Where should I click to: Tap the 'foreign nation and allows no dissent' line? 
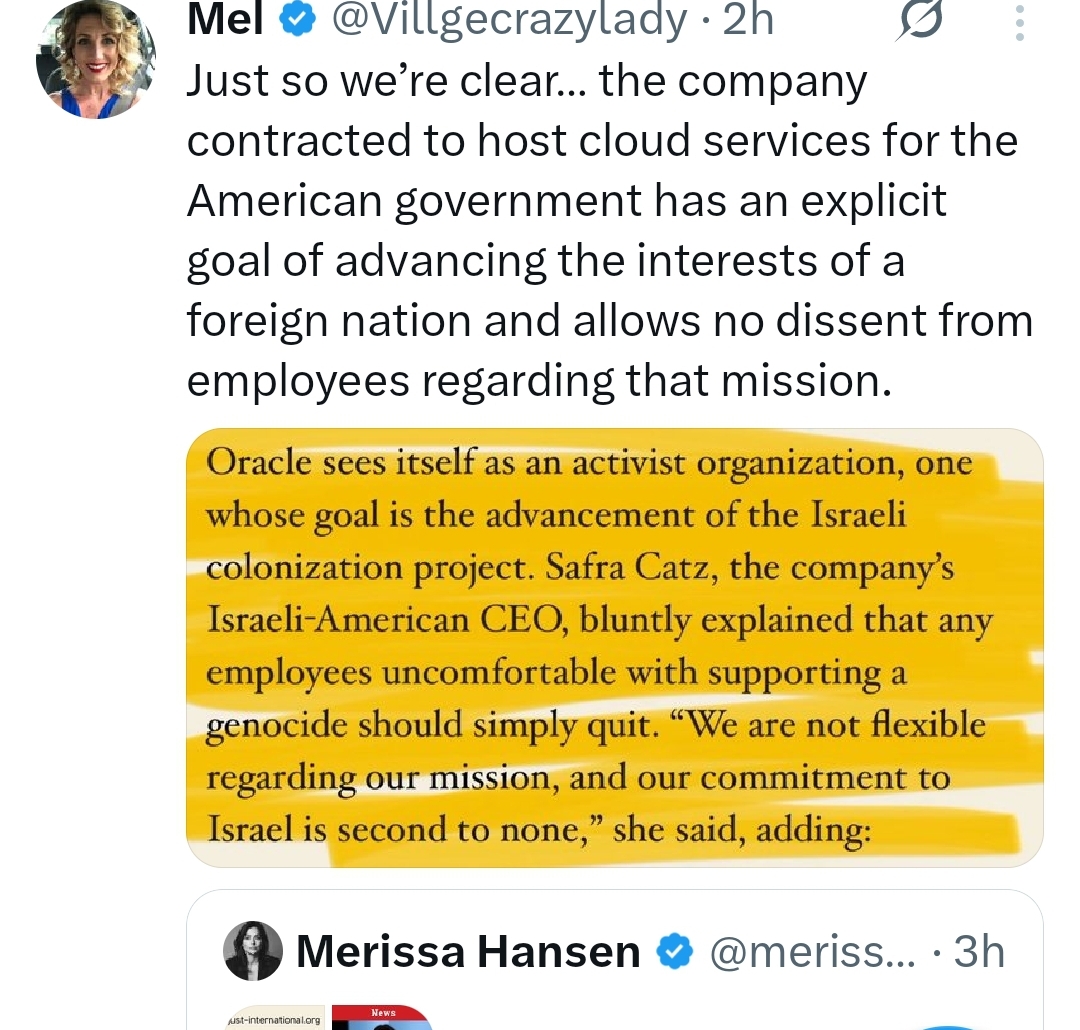coord(610,321)
